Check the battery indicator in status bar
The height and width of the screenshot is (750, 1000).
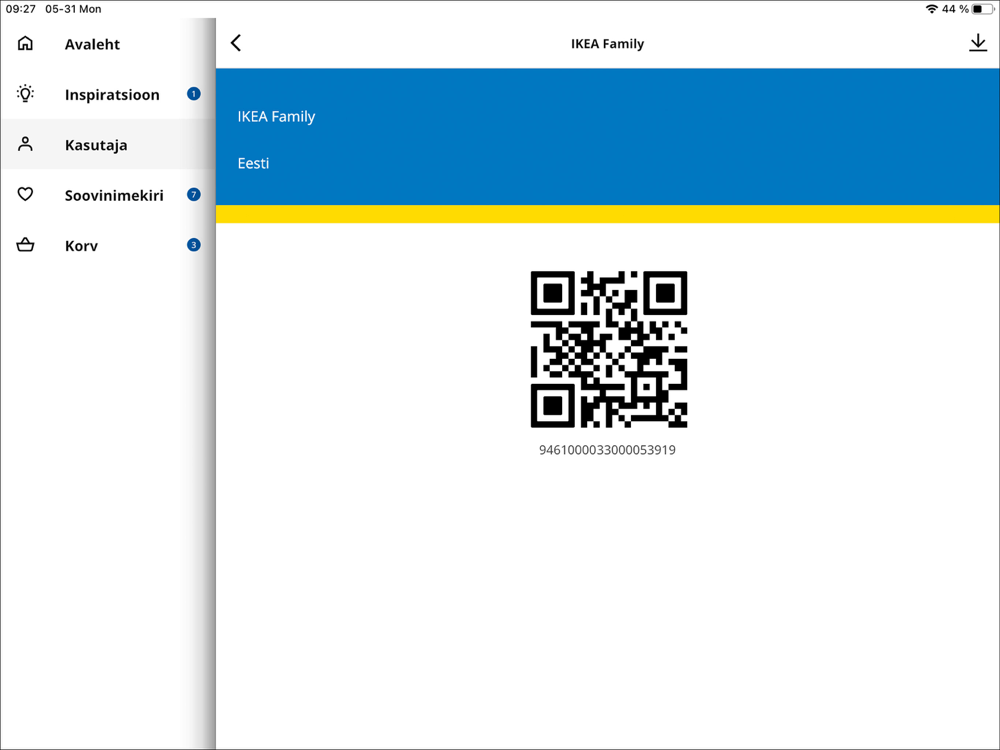click(982, 9)
